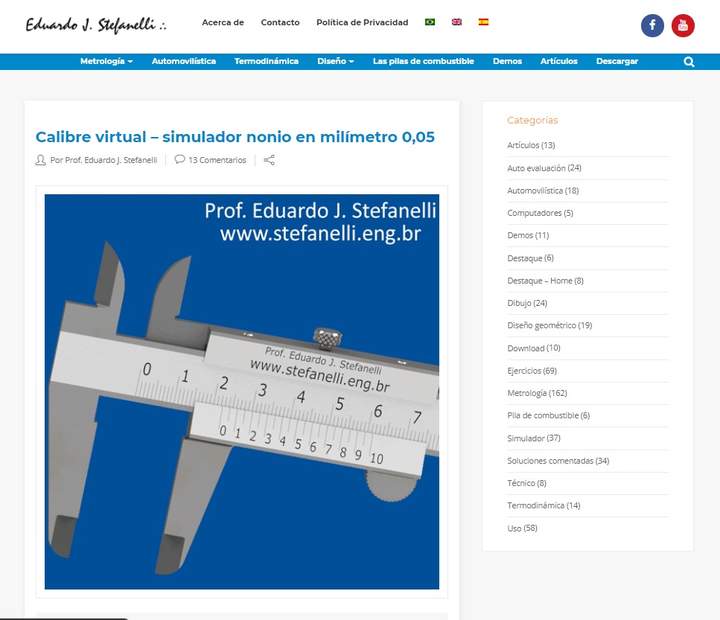720x620 pixels.
Task: Open the YouTube channel icon
Action: point(683,25)
